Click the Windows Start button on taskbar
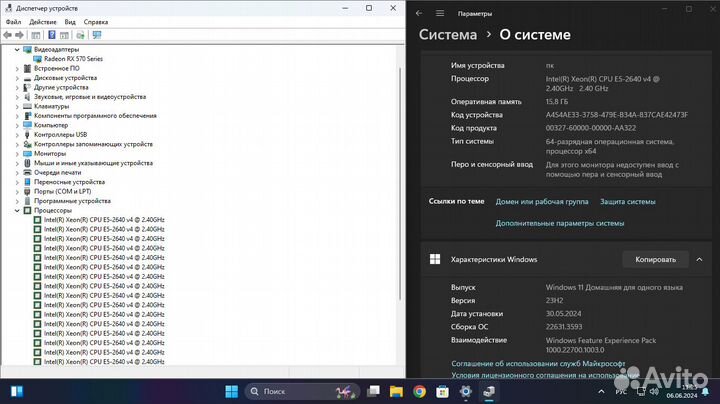720x404 pixels. click(232, 392)
